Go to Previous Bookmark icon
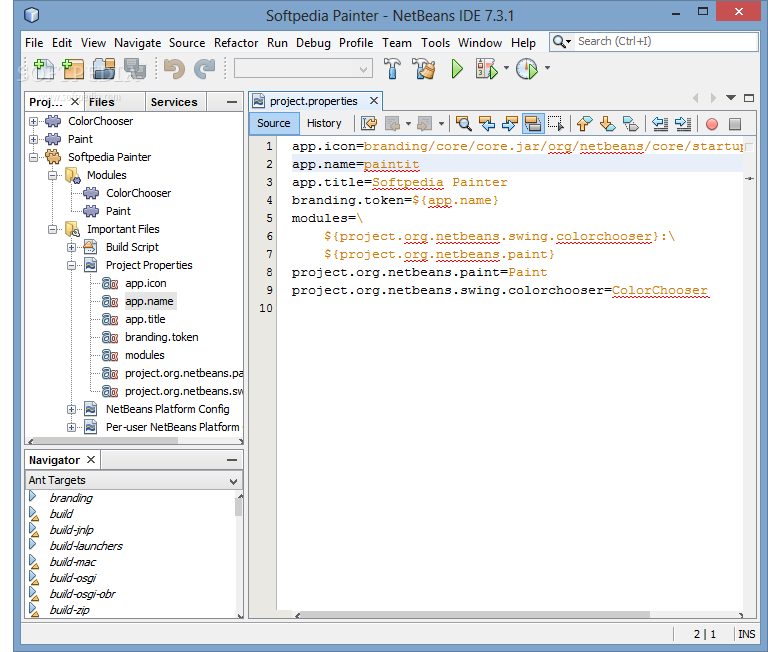The height and width of the screenshot is (652, 768). 584,123
